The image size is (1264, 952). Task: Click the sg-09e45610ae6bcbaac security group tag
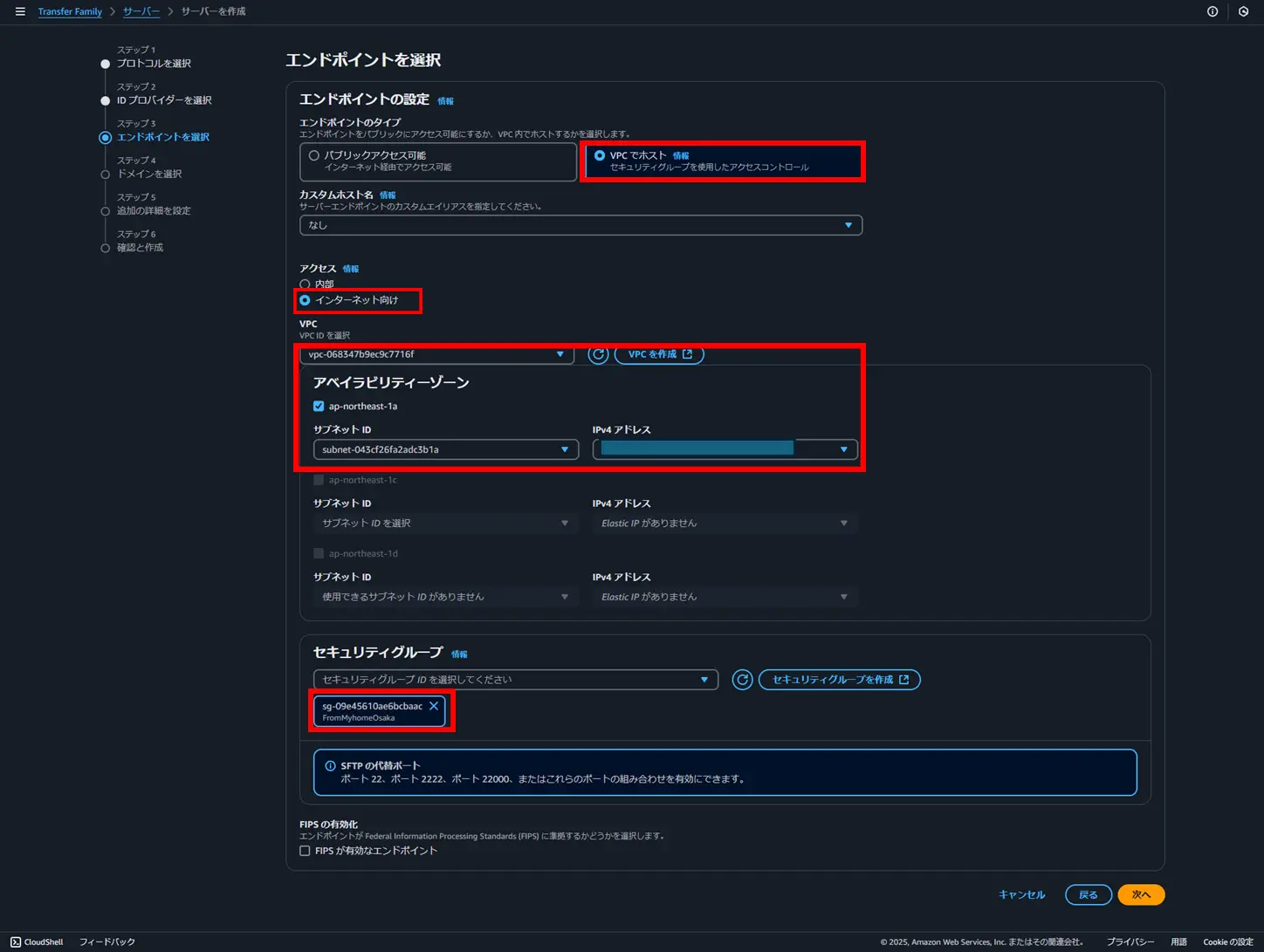click(380, 711)
